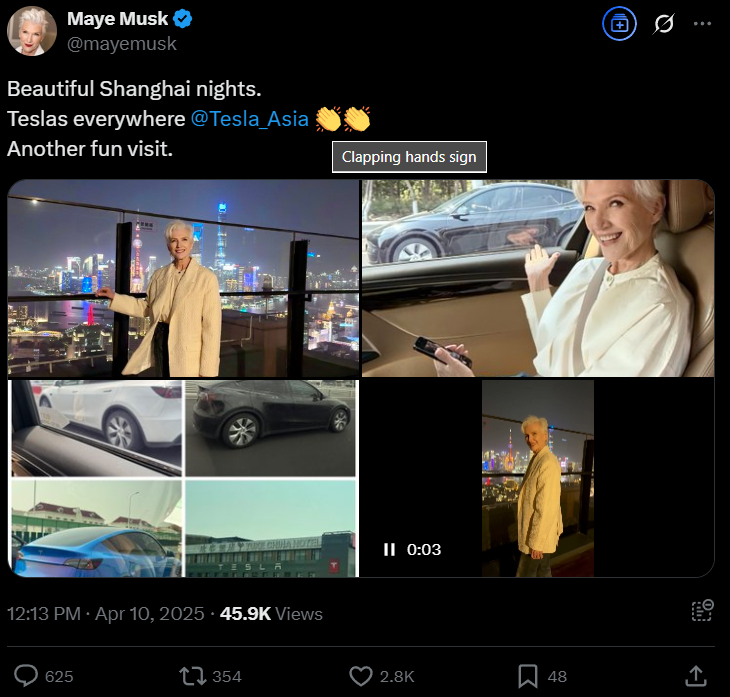Viewport: 730px width, 697px height.
Task: Click the reply comment icon
Action: 27,676
